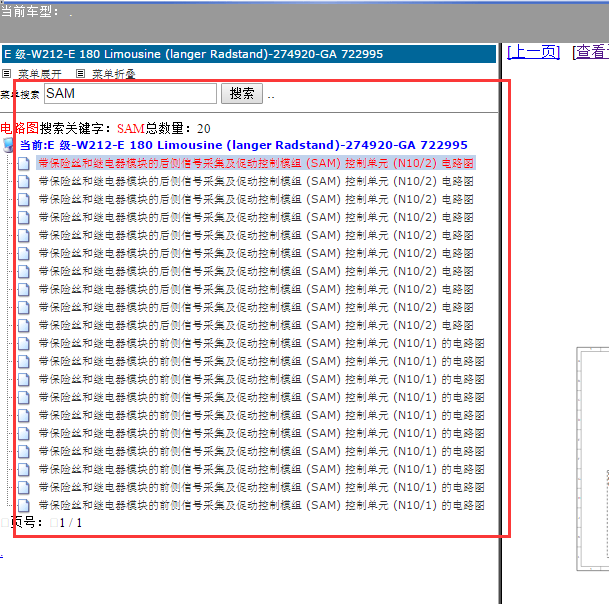Open the first (N10/1) 的电路图 entry in list
609x604 pixels.
(x=261, y=343)
